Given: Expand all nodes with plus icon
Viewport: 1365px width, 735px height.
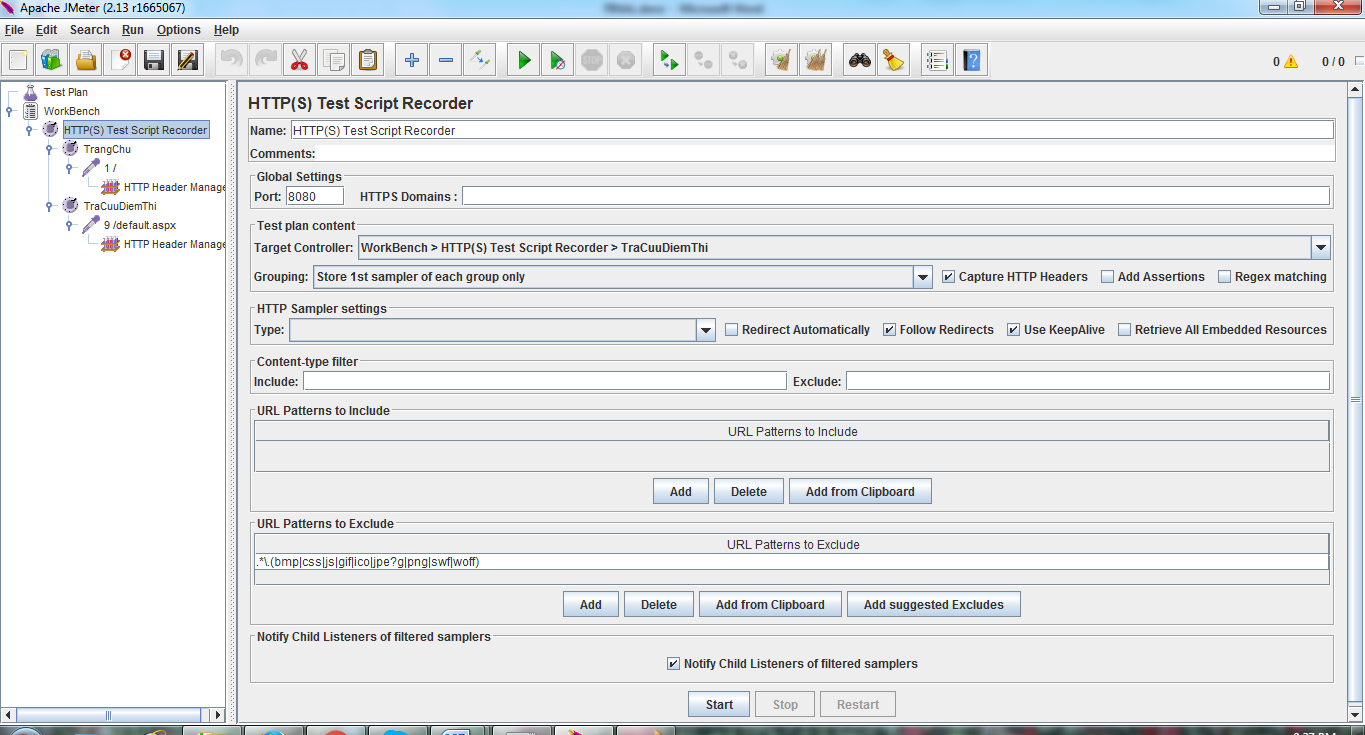Looking at the screenshot, I should tap(412, 61).
